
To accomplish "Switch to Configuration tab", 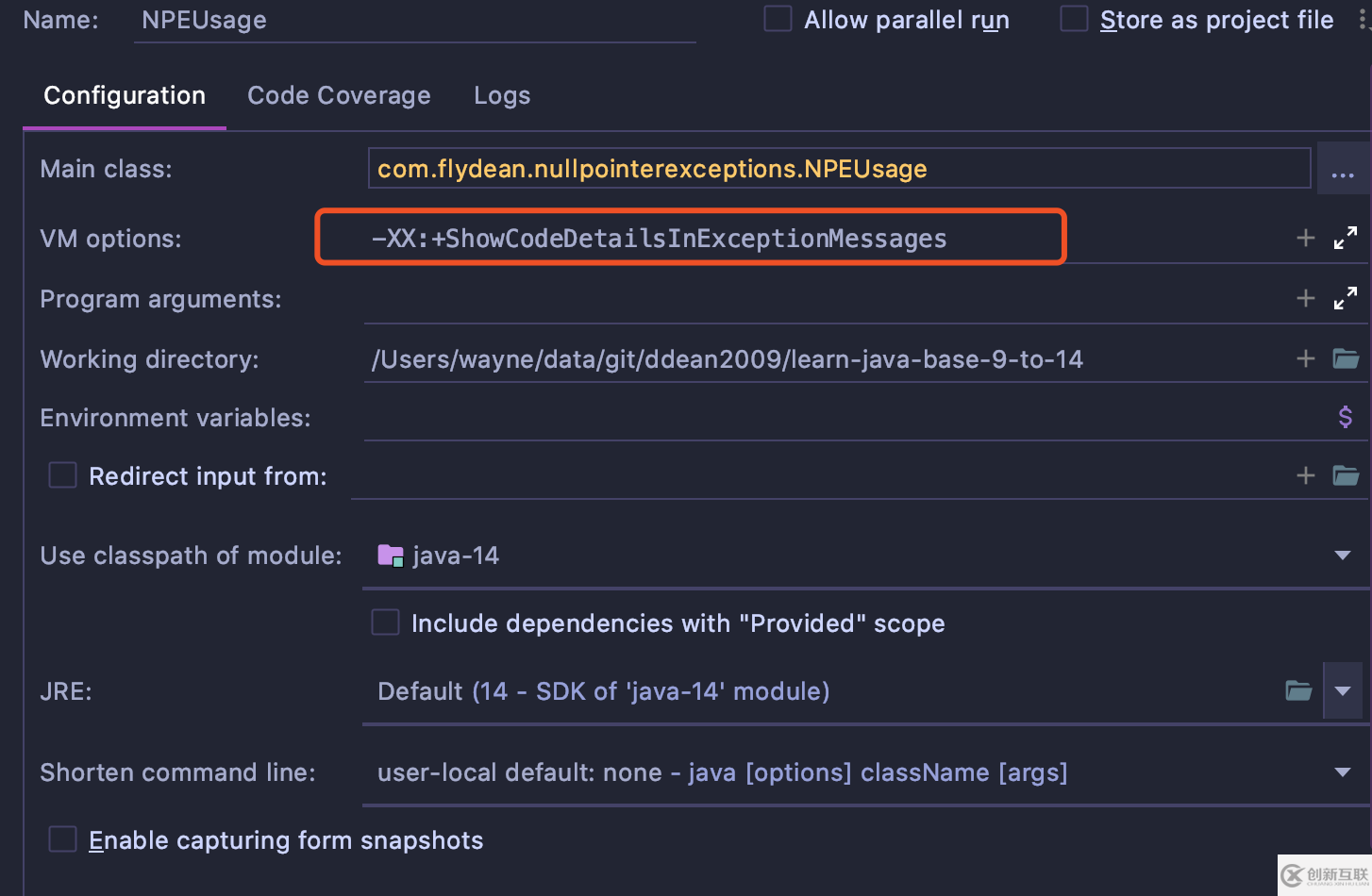I will coord(125,95).
